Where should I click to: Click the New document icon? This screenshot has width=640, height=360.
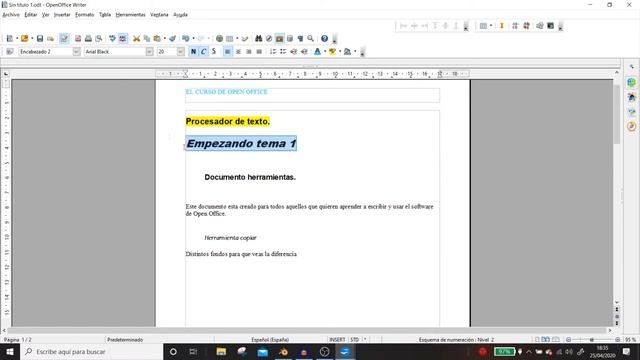point(10,38)
